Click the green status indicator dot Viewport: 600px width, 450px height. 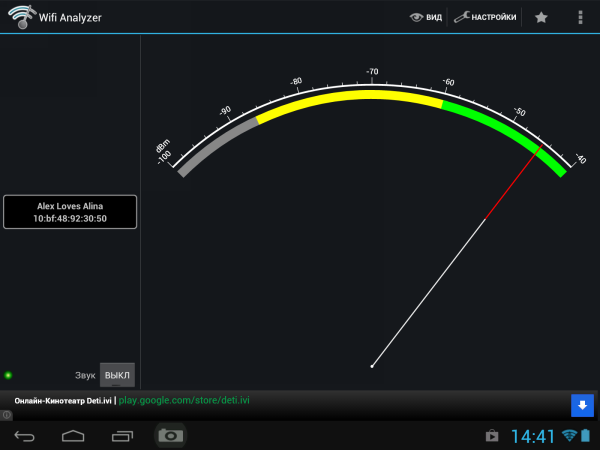click(x=8, y=375)
